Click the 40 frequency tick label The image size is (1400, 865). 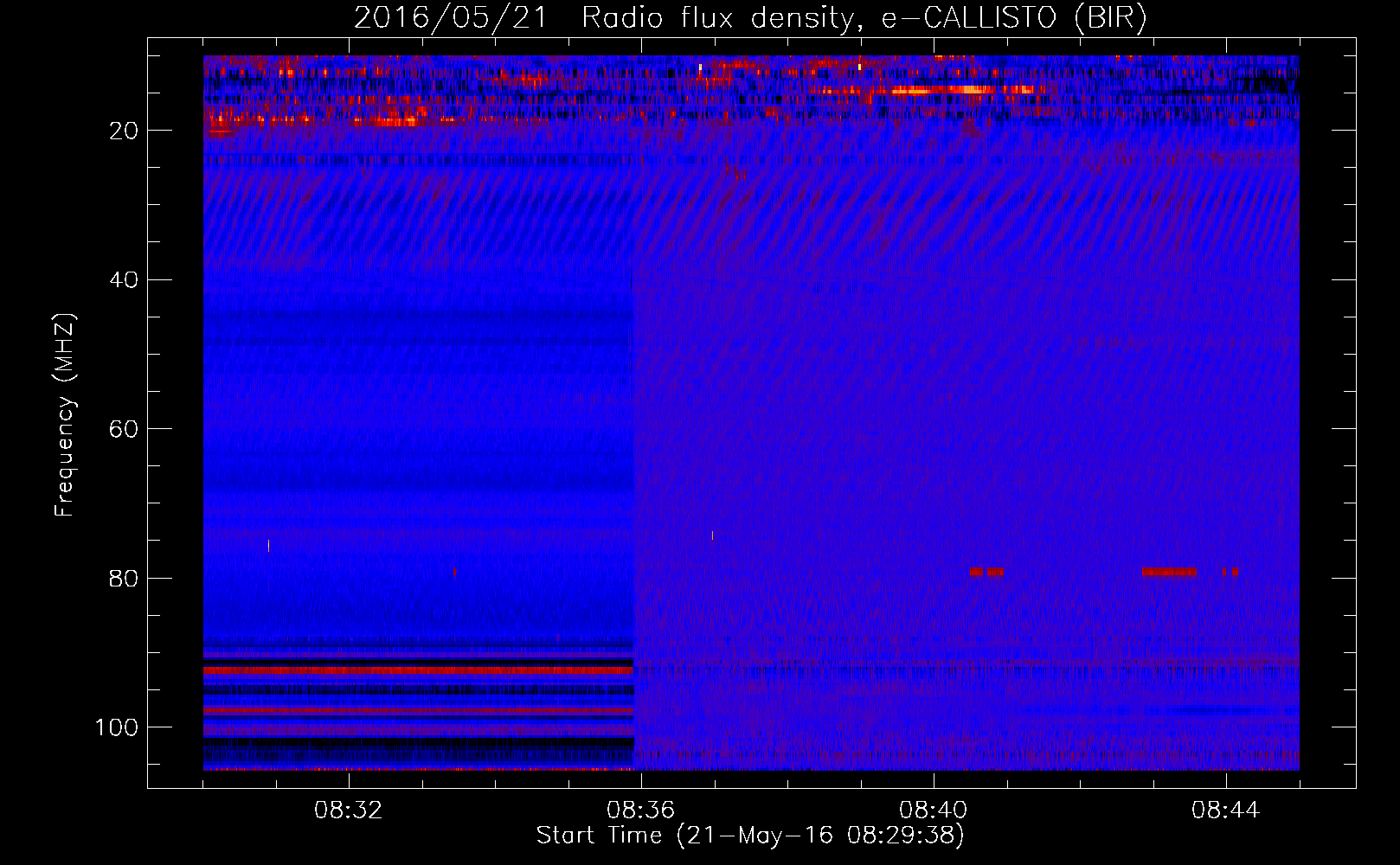pos(125,280)
